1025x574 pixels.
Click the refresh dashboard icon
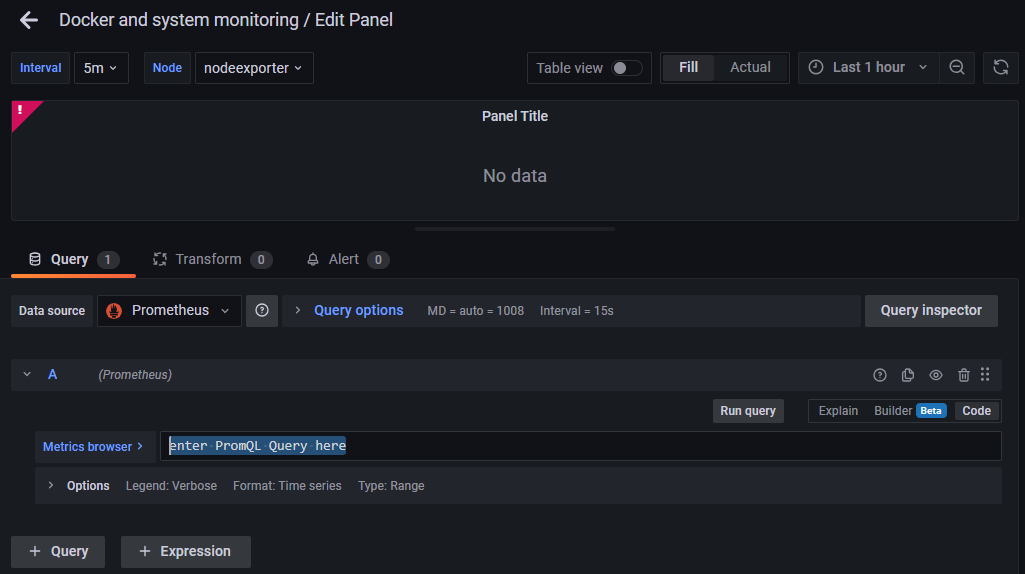[1000, 68]
